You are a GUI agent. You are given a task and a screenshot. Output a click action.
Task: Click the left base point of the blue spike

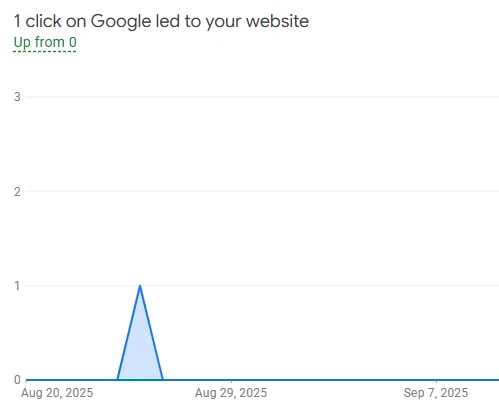[117, 379]
